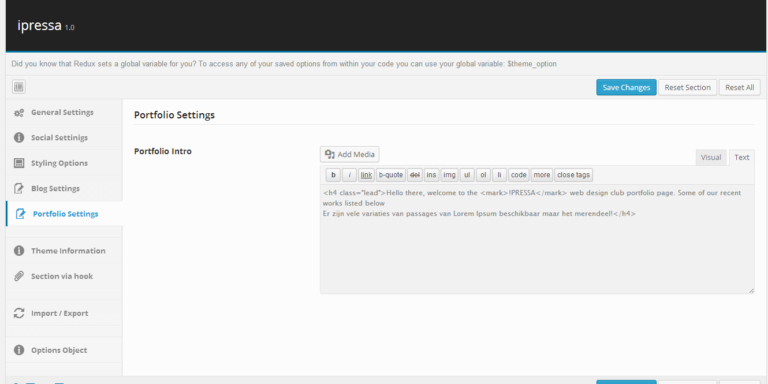
Task: Click the more quicktag button
Action: click(x=542, y=175)
